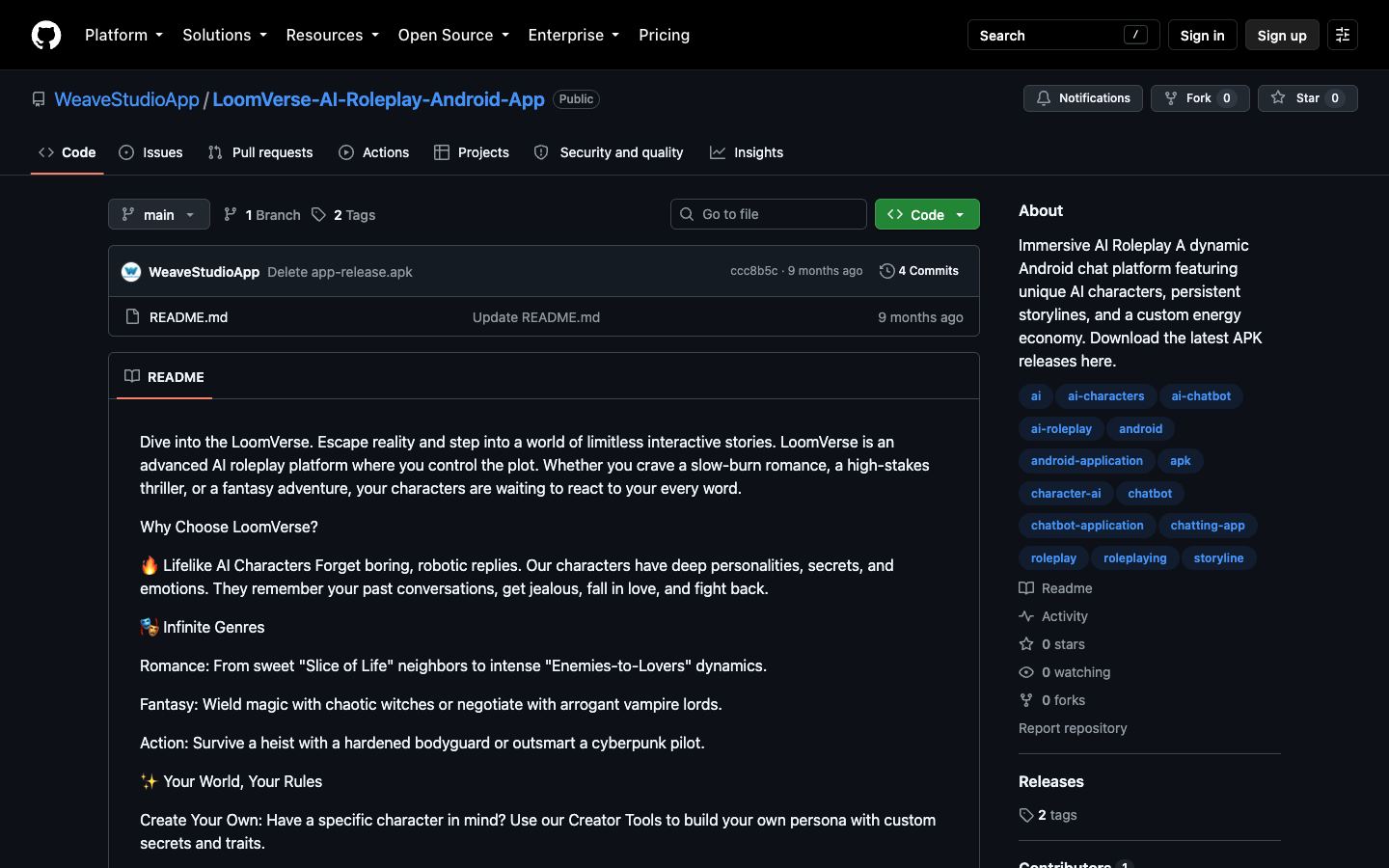Select the character-ai topic tag
1389x868 pixels.
tap(1066, 493)
